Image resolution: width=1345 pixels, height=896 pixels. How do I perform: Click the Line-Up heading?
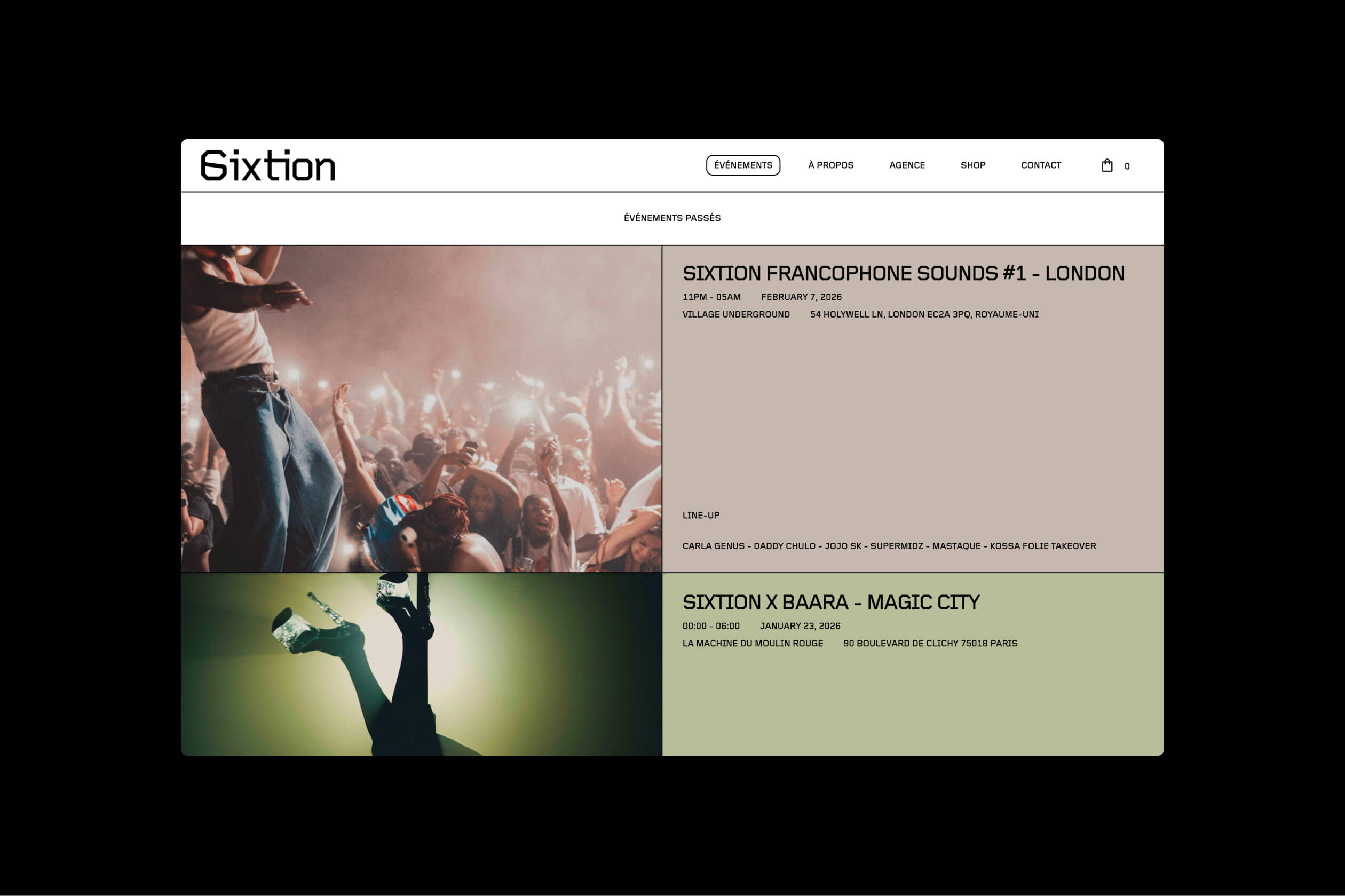(x=700, y=516)
